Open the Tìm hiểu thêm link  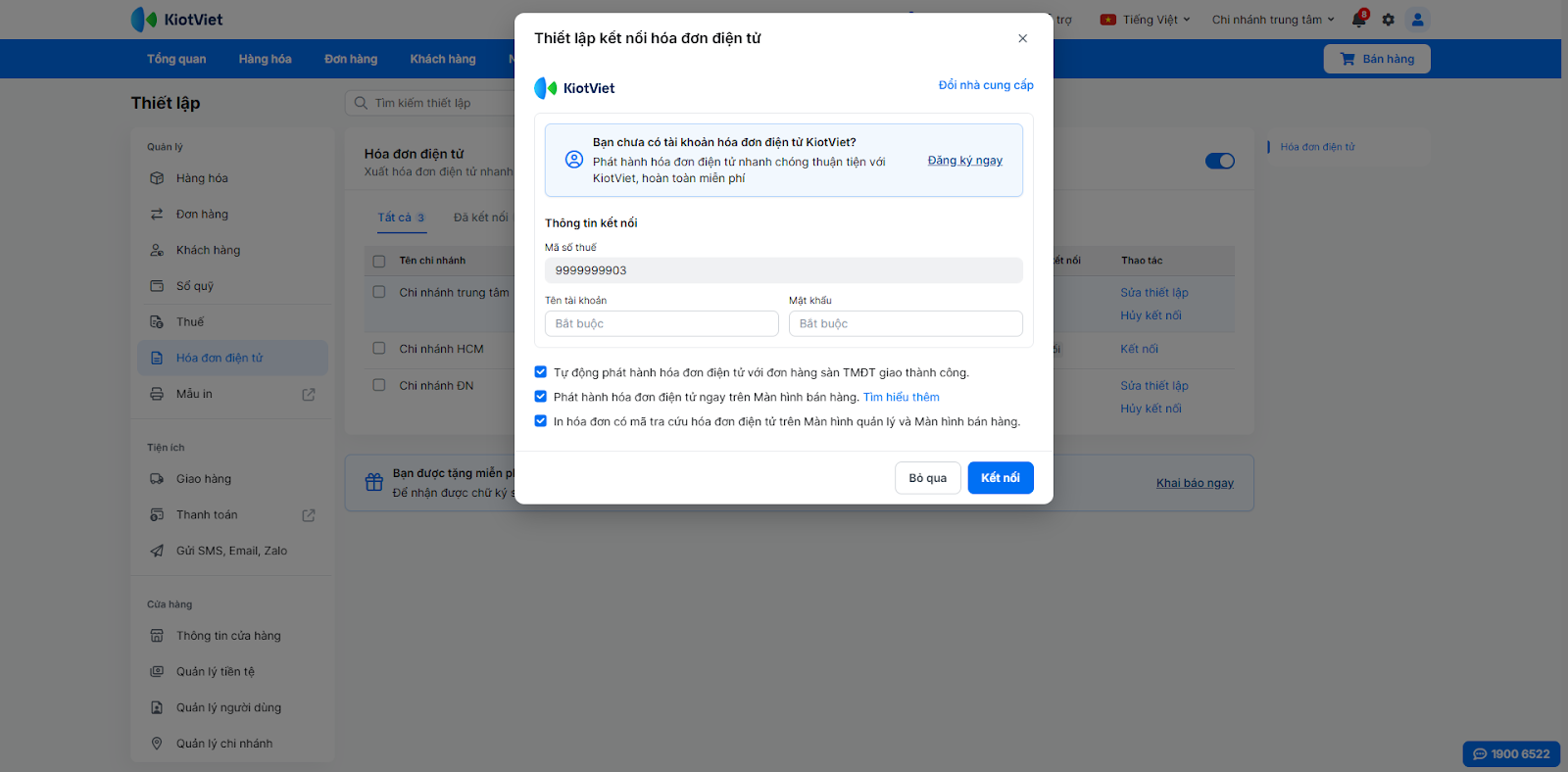click(x=902, y=397)
